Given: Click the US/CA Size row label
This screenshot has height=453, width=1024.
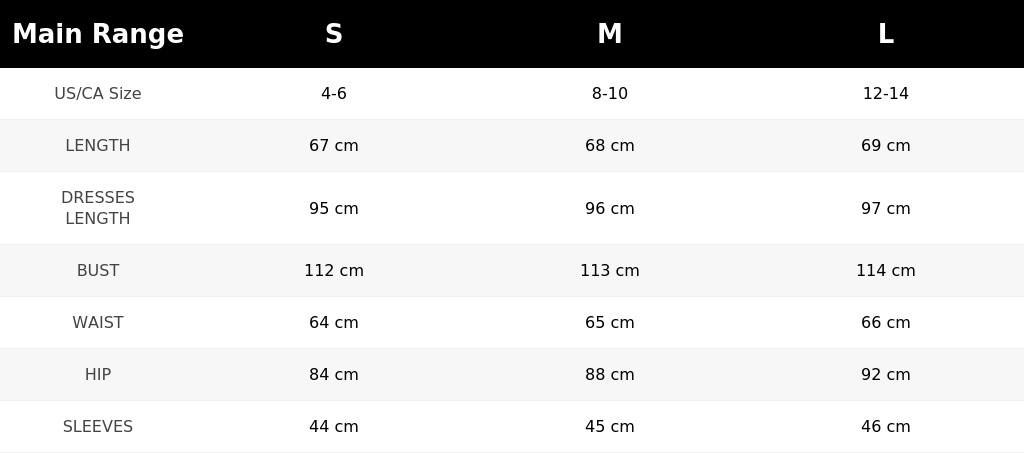Looking at the screenshot, I should pos(98,93).
